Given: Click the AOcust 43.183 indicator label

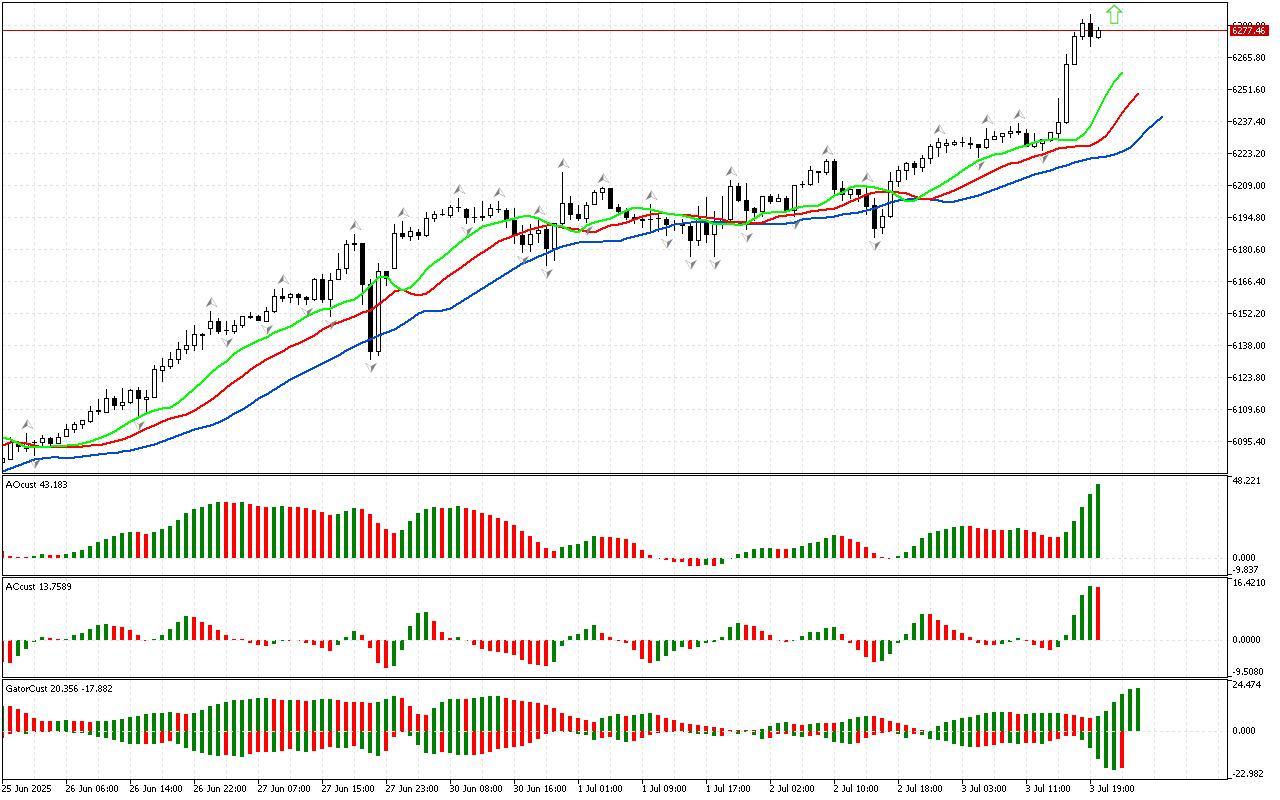Looking at the screenshot, I should (x=36, y=485).
